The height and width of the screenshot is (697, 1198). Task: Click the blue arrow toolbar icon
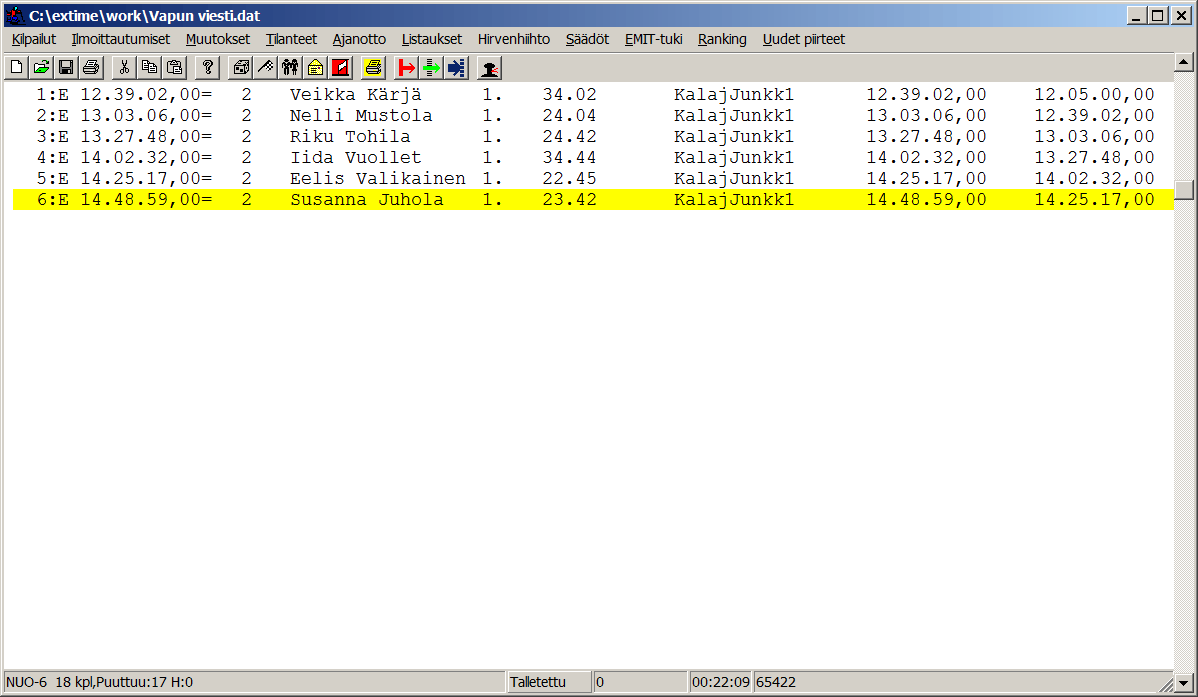point(457,68)
